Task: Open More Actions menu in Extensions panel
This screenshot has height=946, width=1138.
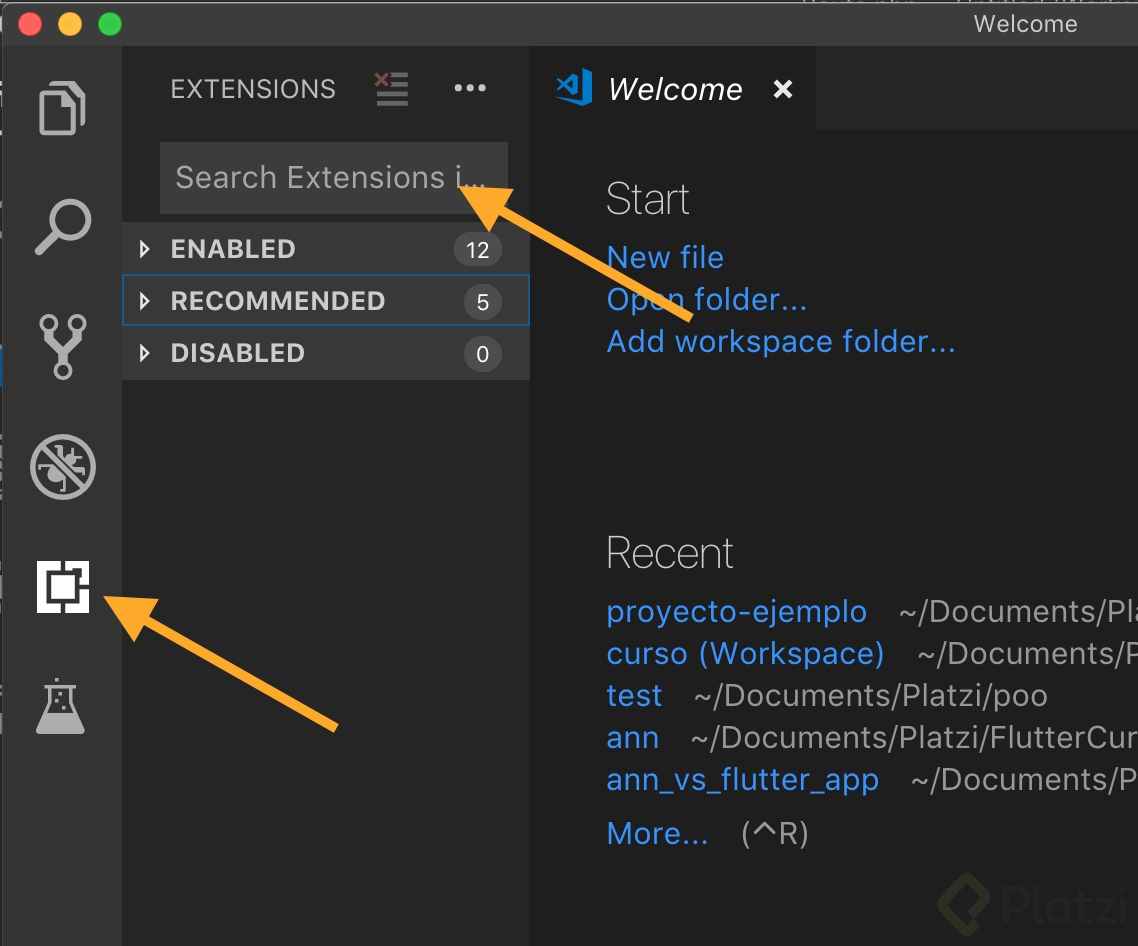Action: tap(470, 89)
